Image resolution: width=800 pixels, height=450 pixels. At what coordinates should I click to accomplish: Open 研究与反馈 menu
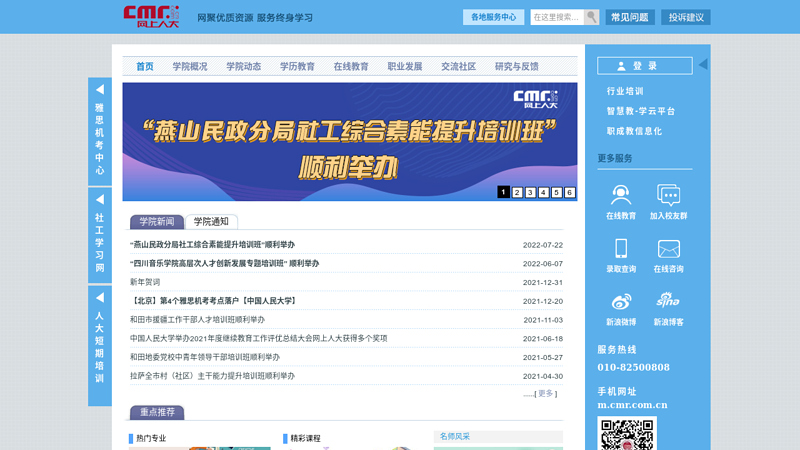click(x=517, y=66)
